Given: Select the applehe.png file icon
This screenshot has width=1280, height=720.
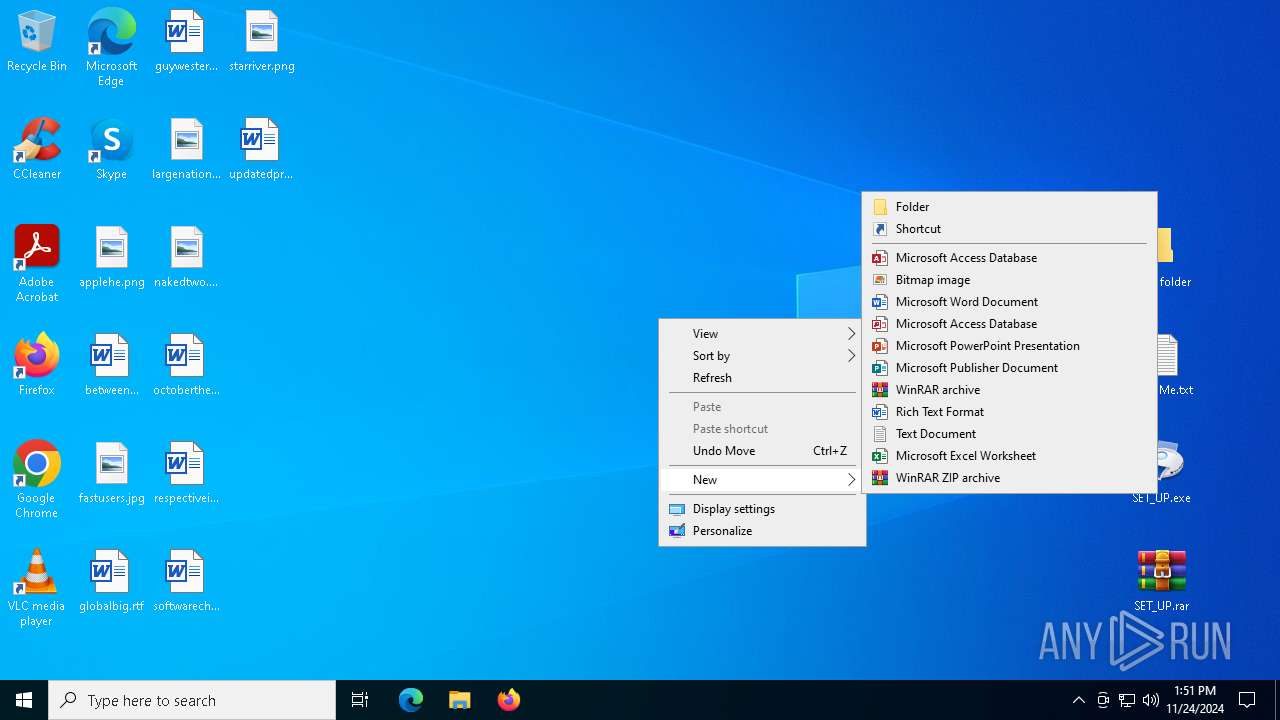Looking at the screenshot, I should [111, 258].
